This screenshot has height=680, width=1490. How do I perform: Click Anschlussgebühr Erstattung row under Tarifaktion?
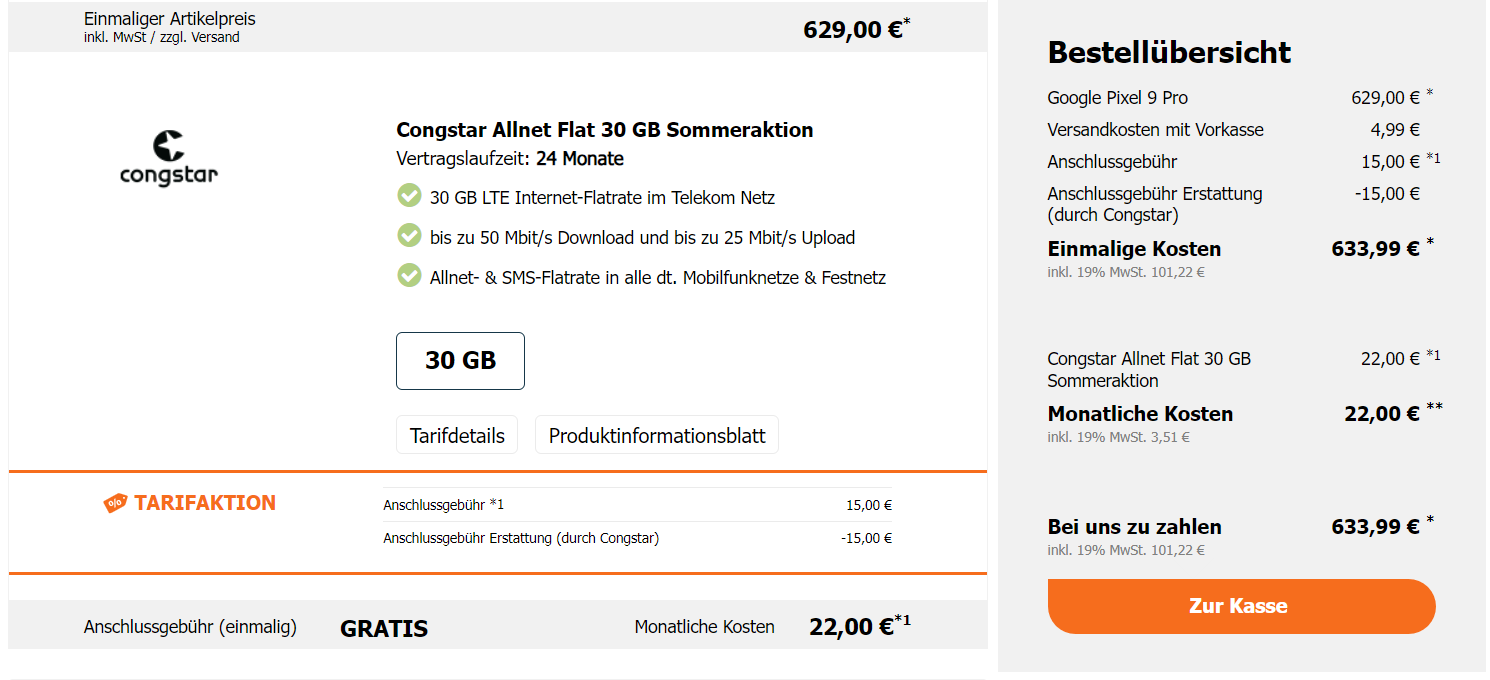point(521,538)
